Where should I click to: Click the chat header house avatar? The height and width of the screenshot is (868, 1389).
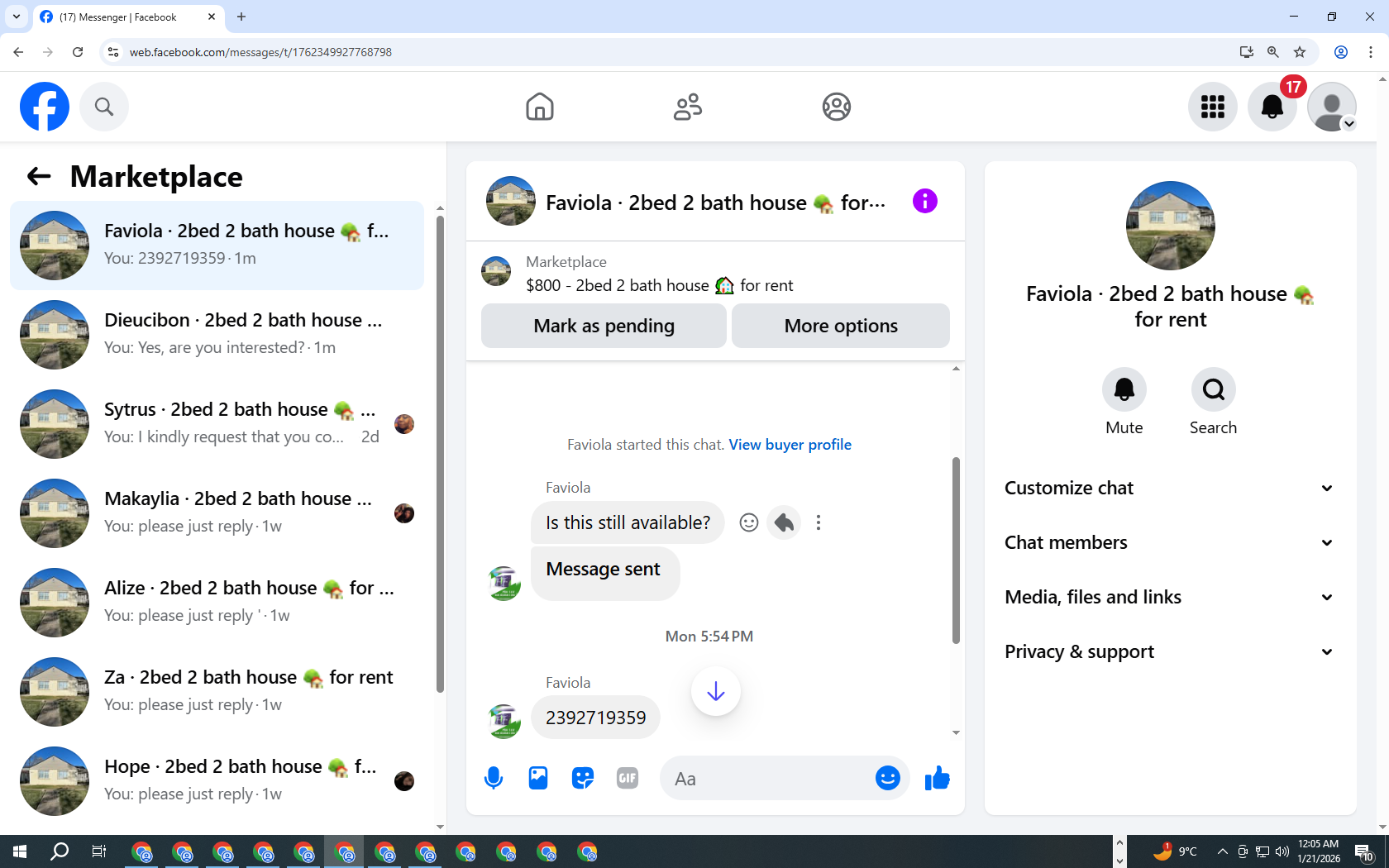(x=511, y=201)
